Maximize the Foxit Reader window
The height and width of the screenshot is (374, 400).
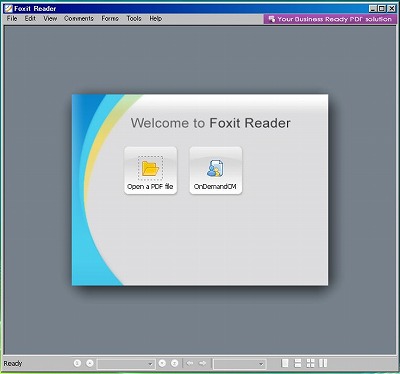point(382,9)
